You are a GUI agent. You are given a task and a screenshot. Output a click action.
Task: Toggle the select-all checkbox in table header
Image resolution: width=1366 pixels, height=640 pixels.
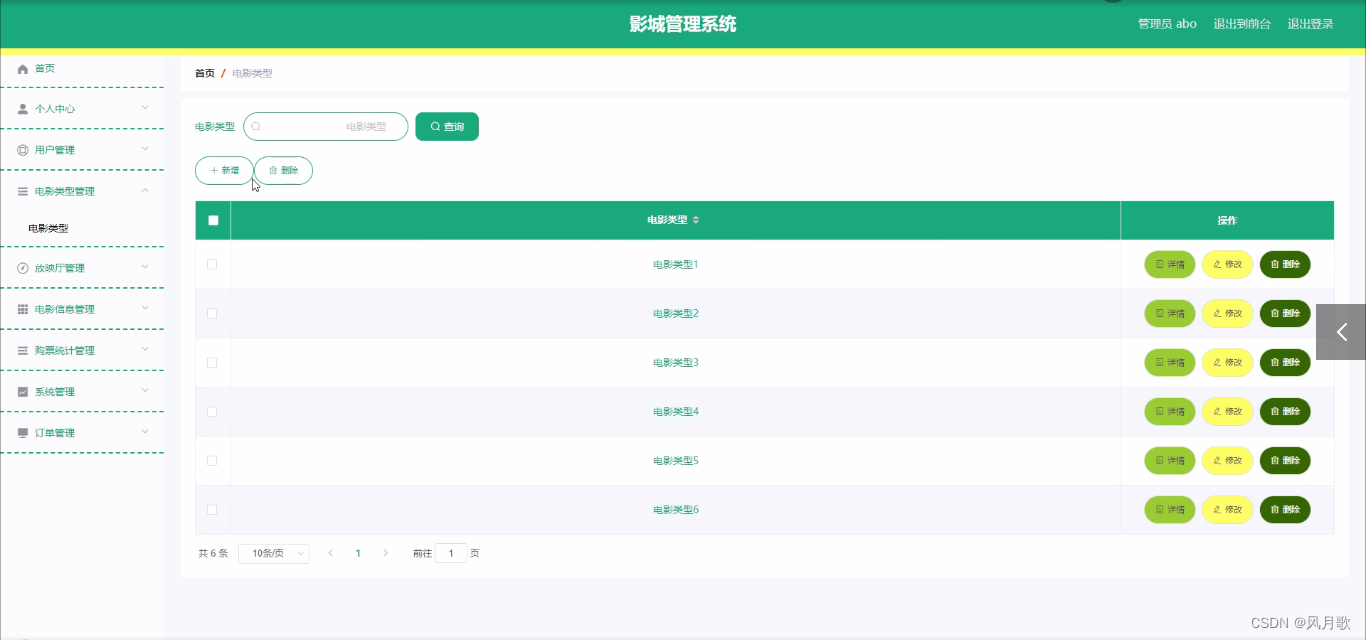(x=213, y=220)
